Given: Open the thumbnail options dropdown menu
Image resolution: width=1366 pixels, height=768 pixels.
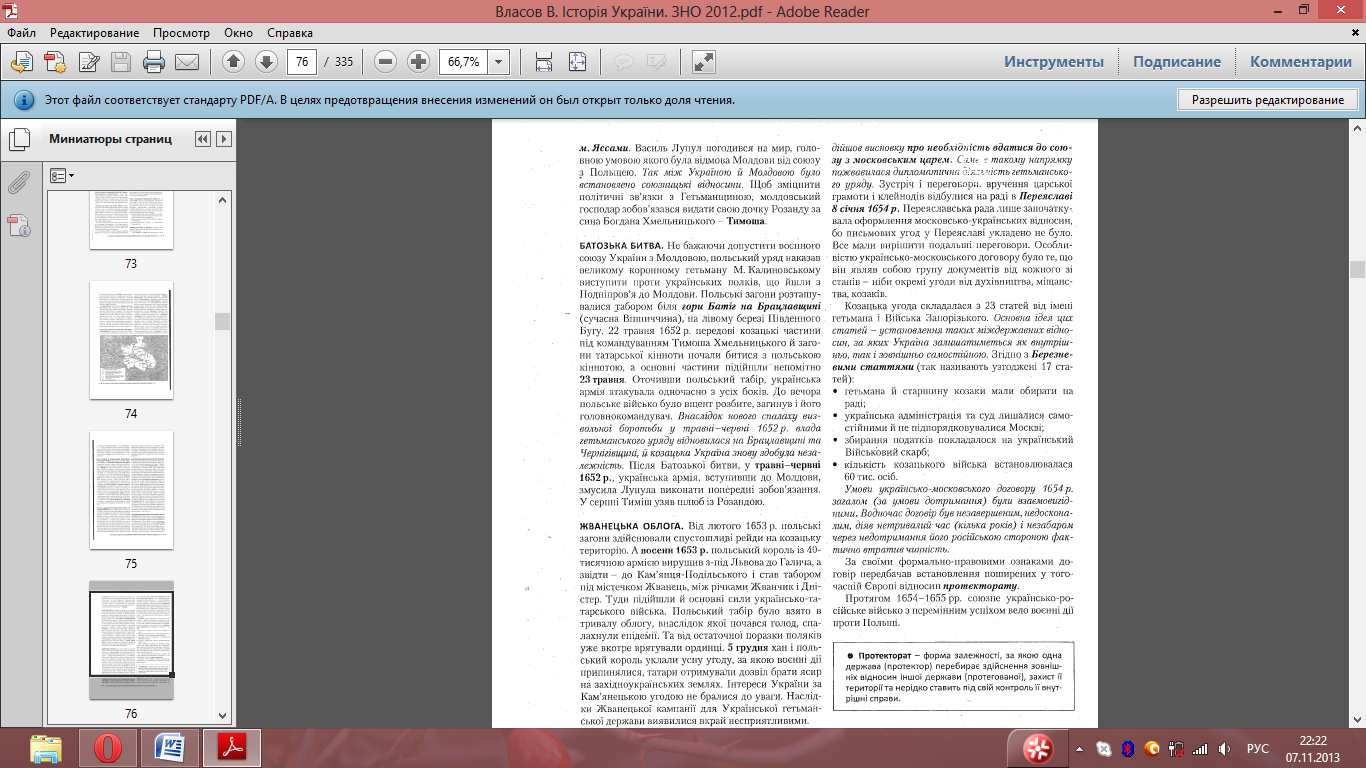Looking at the screenshot, I should pyautogui.click(x=63, y=175).
